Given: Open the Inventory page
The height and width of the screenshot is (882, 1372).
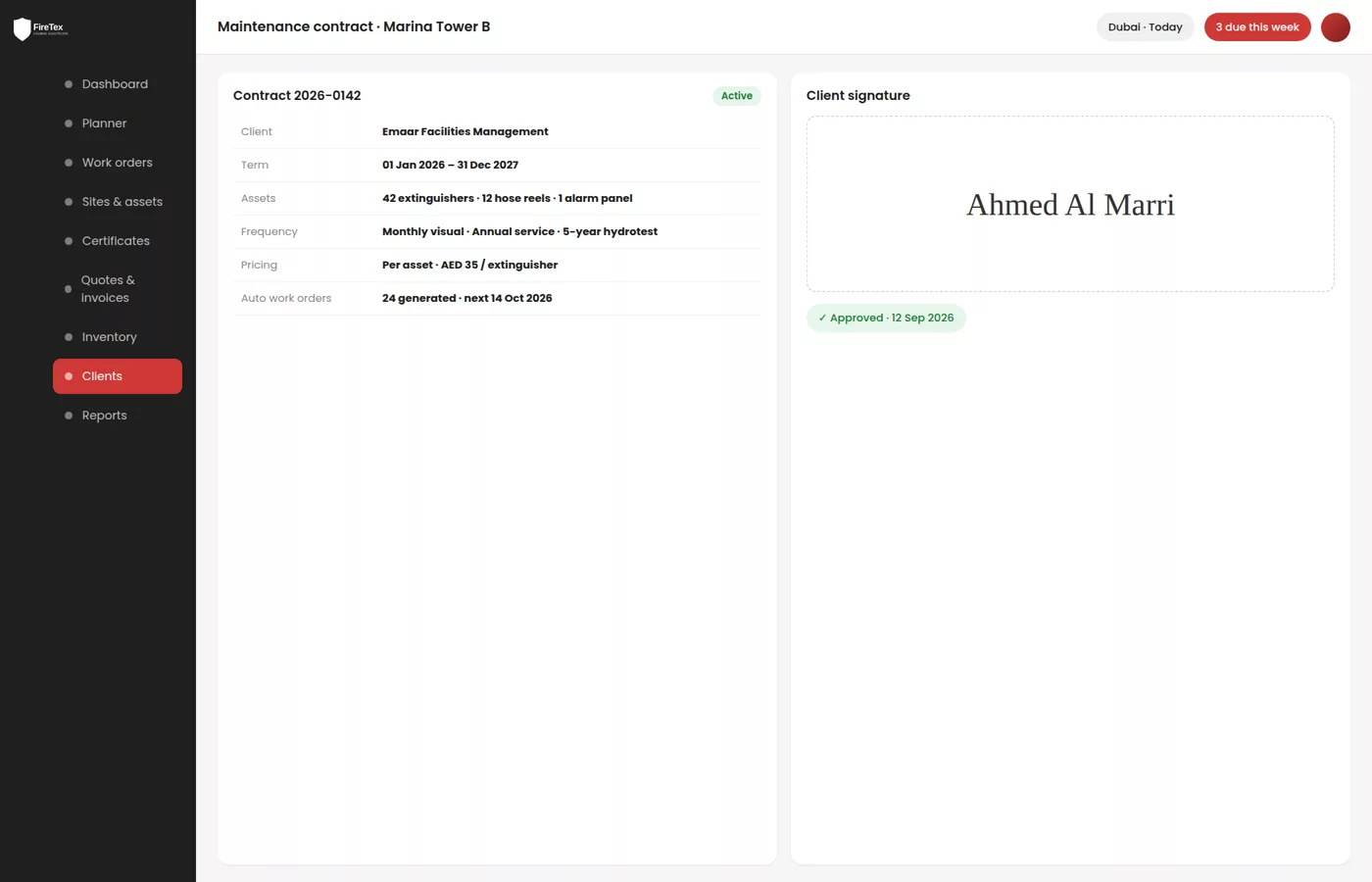Looking at the screenshot, I should tap(118, 337).
